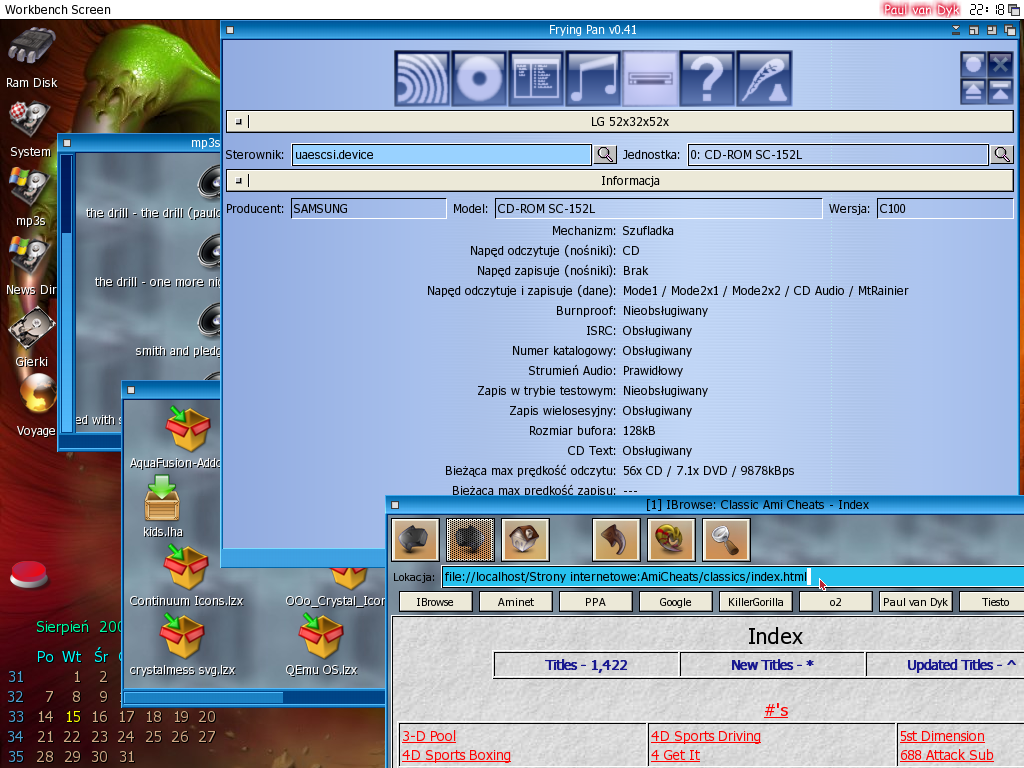Open the Updated Titles link
The image size is (1024, 768).
pyautogui.click(x=961, y=665)
